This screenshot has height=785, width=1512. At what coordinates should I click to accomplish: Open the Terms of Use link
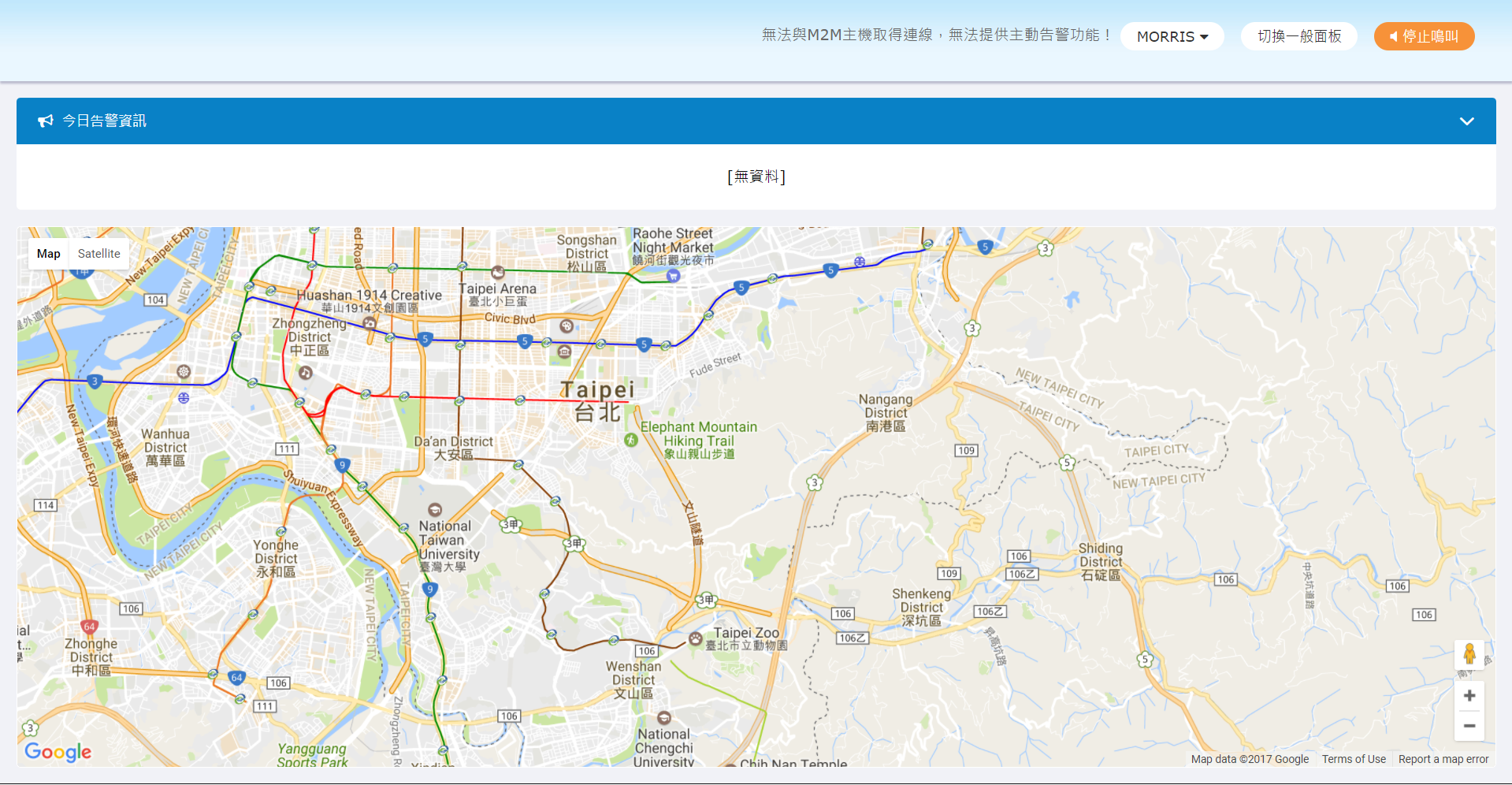(1354, 759)
